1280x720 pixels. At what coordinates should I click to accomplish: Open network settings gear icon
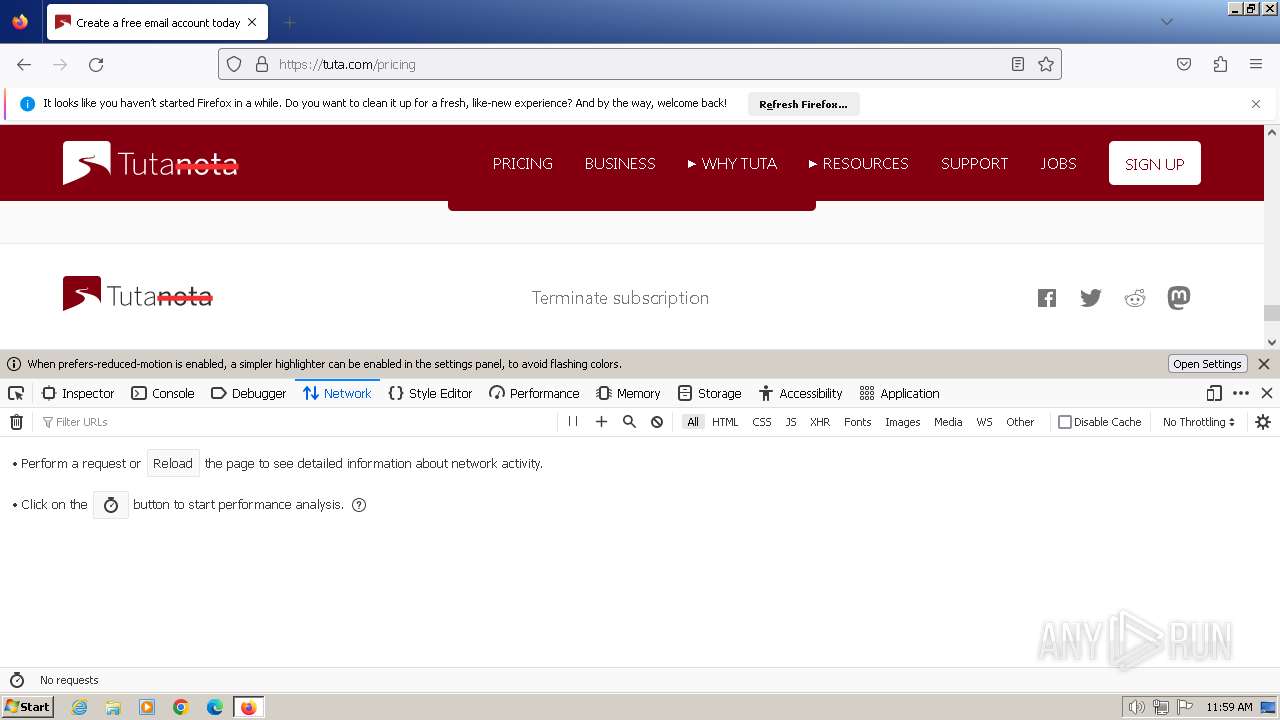[x=1263, y=422]
